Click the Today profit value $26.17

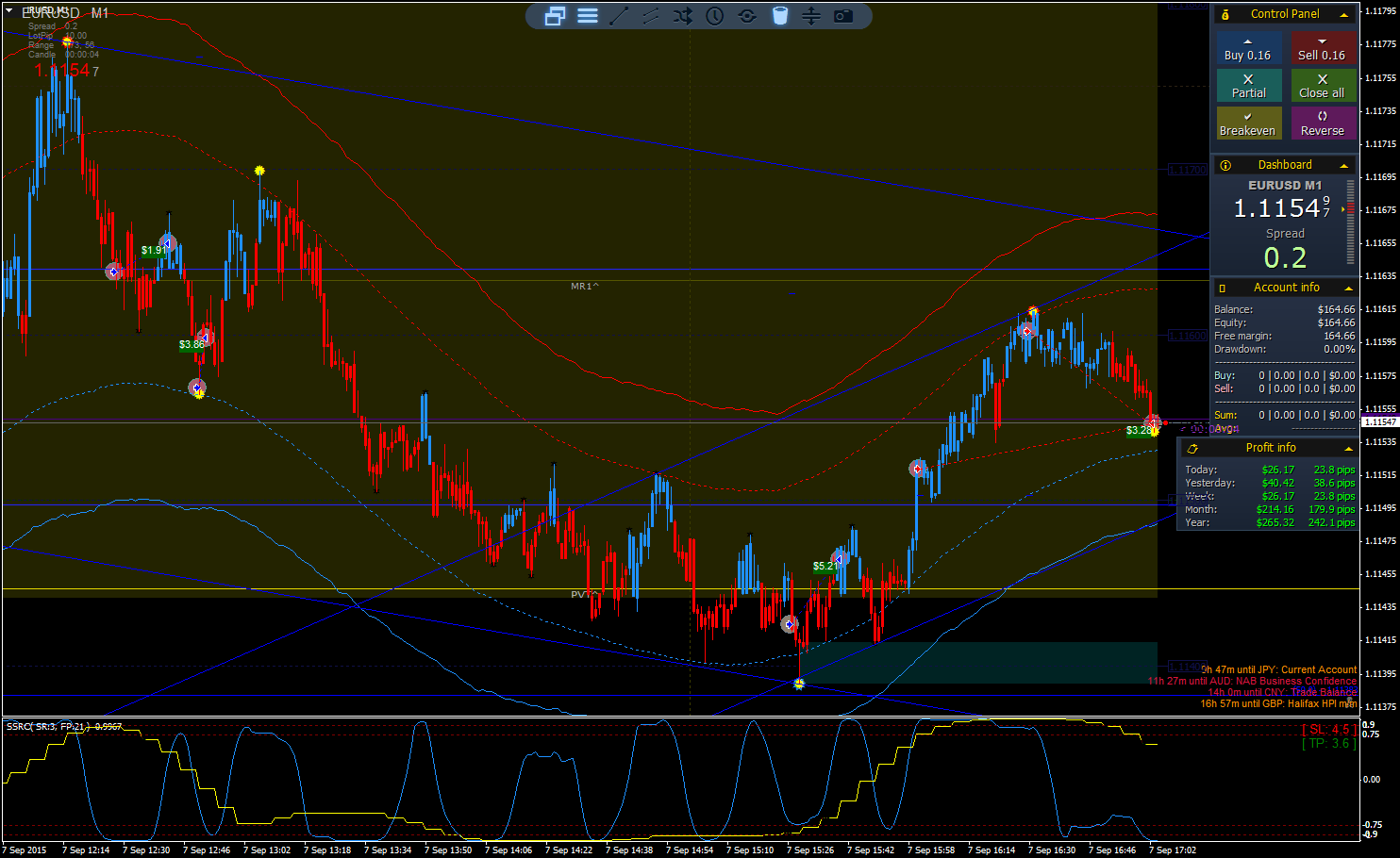pyautogui.click(x=1278, y=470)
